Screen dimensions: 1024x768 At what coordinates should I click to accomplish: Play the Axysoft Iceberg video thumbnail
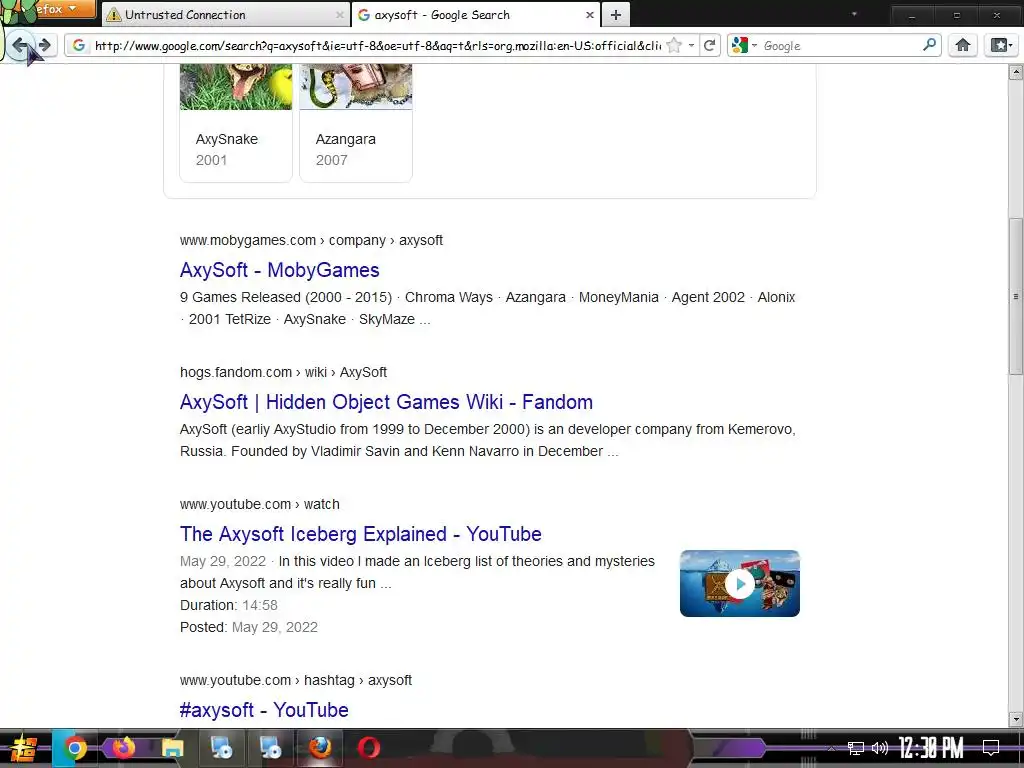739,583
